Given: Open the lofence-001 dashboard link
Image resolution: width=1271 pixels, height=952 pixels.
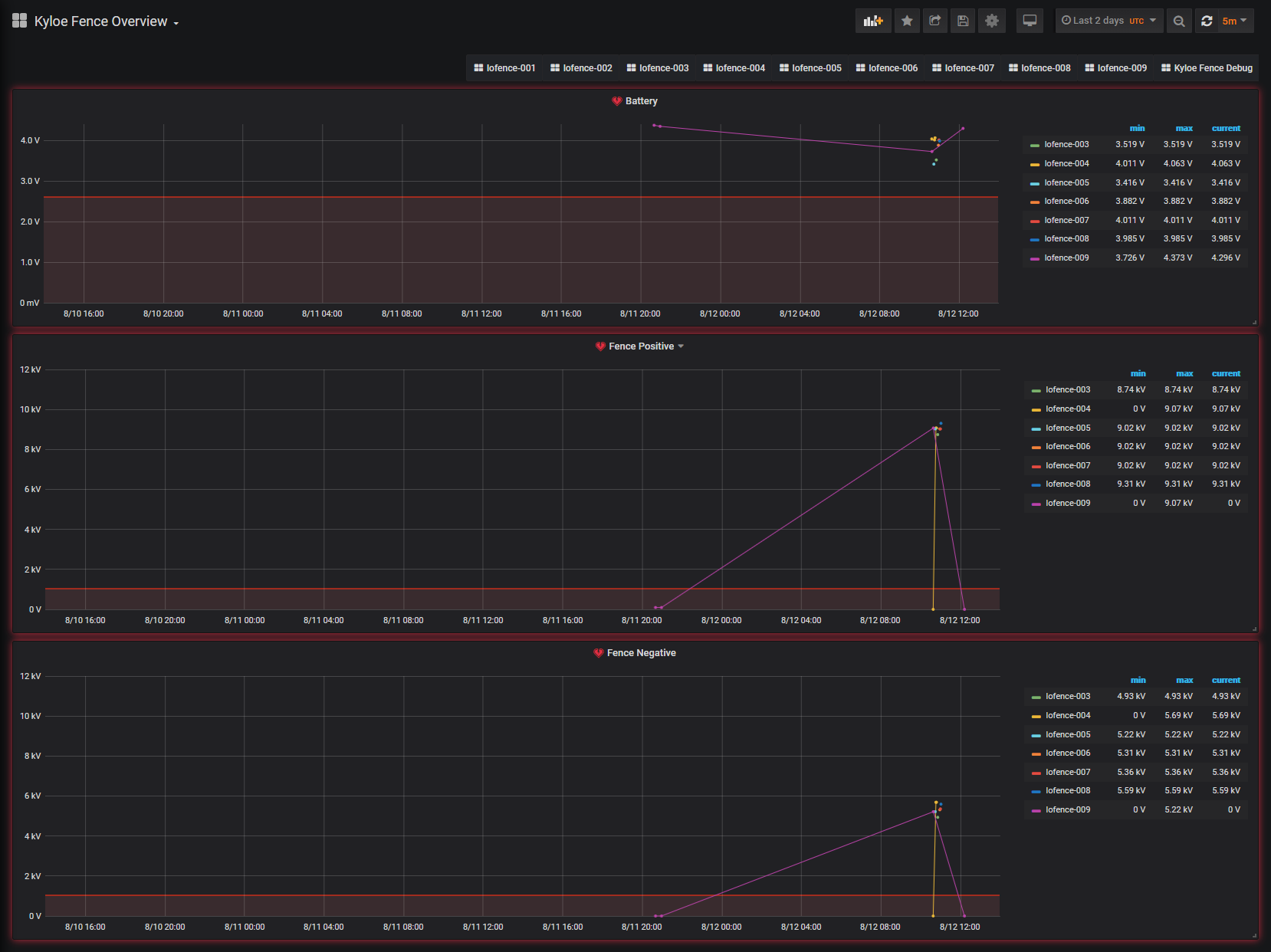Looking at the screenshot, I should pyautogui.click(x=504, y=68).
